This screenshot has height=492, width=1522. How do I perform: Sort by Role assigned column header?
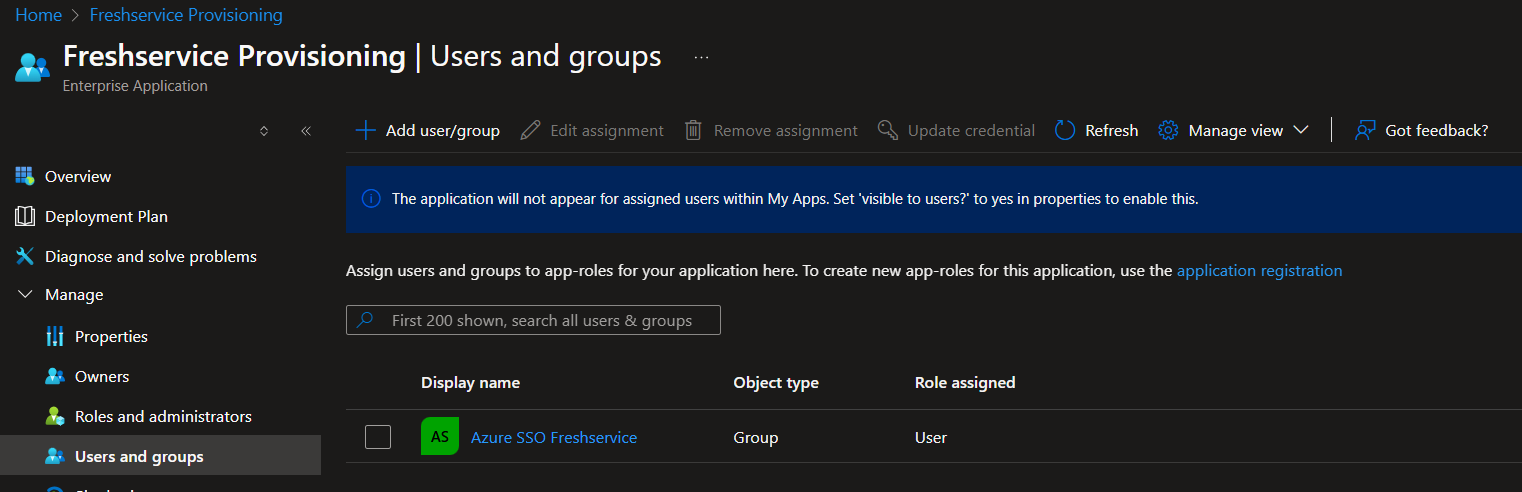[x=965, y=382]
